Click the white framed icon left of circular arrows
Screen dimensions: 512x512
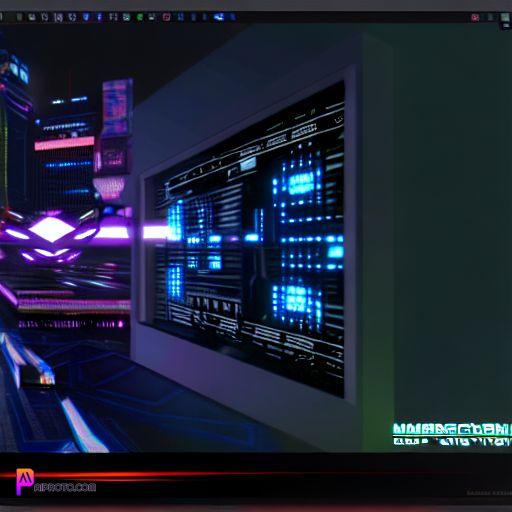[59, 17]
